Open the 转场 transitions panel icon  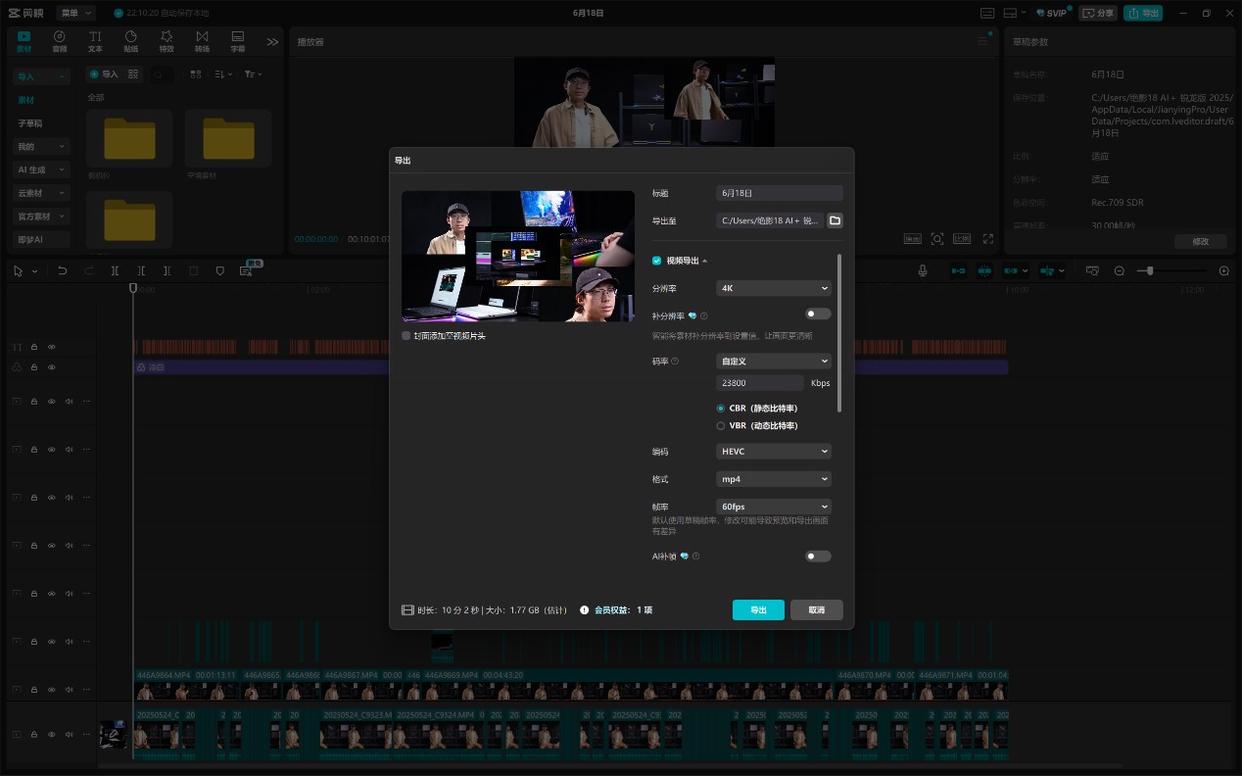[202, 41]
